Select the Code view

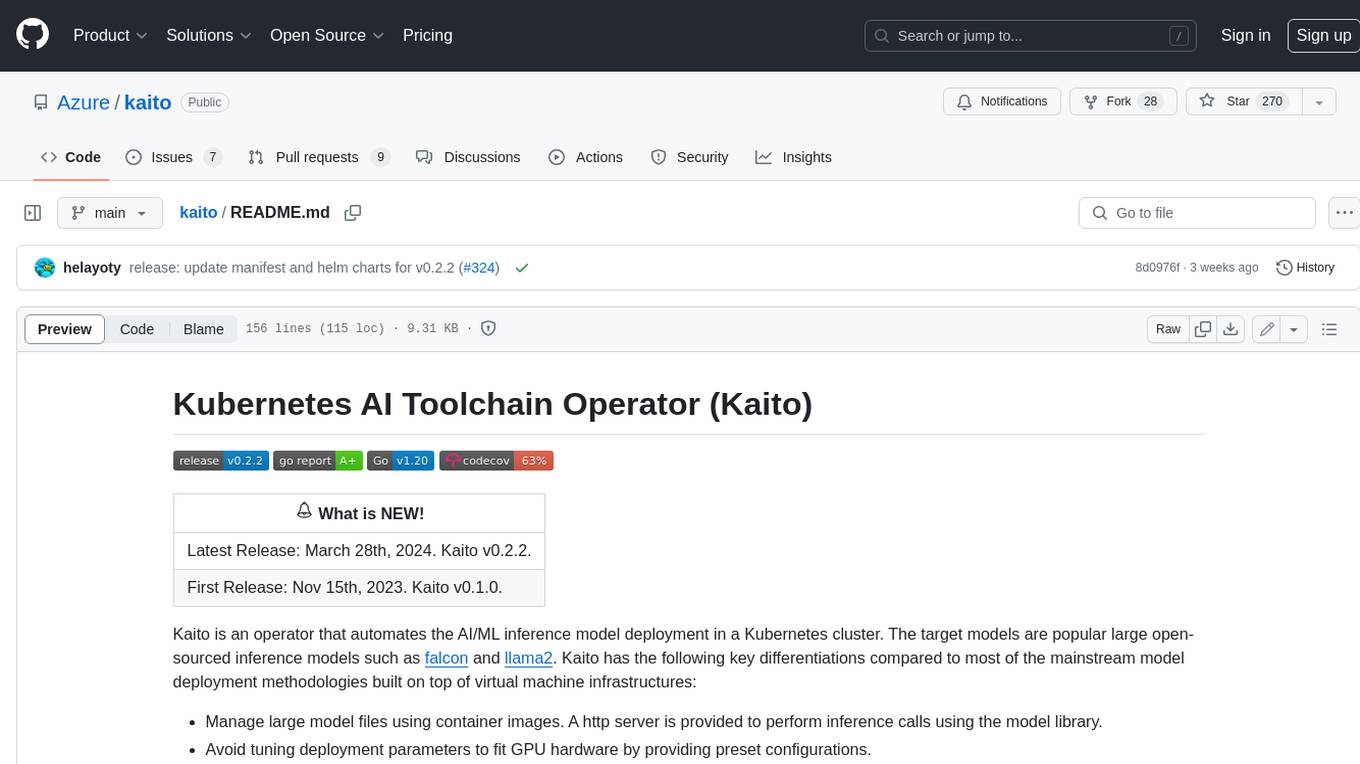tap(137, 329)
